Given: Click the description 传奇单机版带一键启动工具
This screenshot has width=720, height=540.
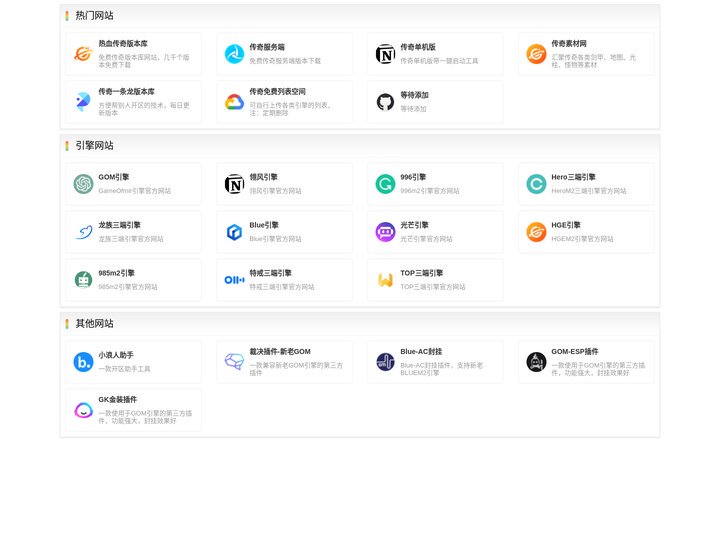Looking at the screenshot, I should [439, 61].
